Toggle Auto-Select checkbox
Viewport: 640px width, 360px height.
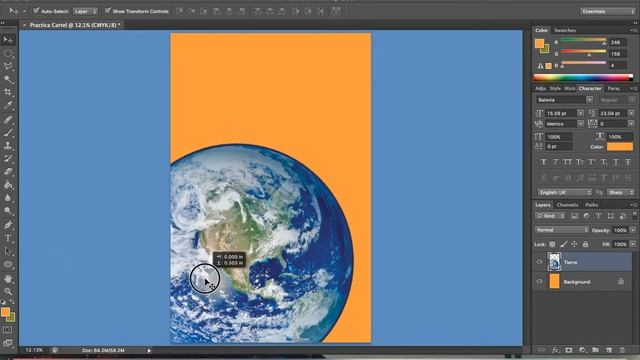tap(36, 11)
